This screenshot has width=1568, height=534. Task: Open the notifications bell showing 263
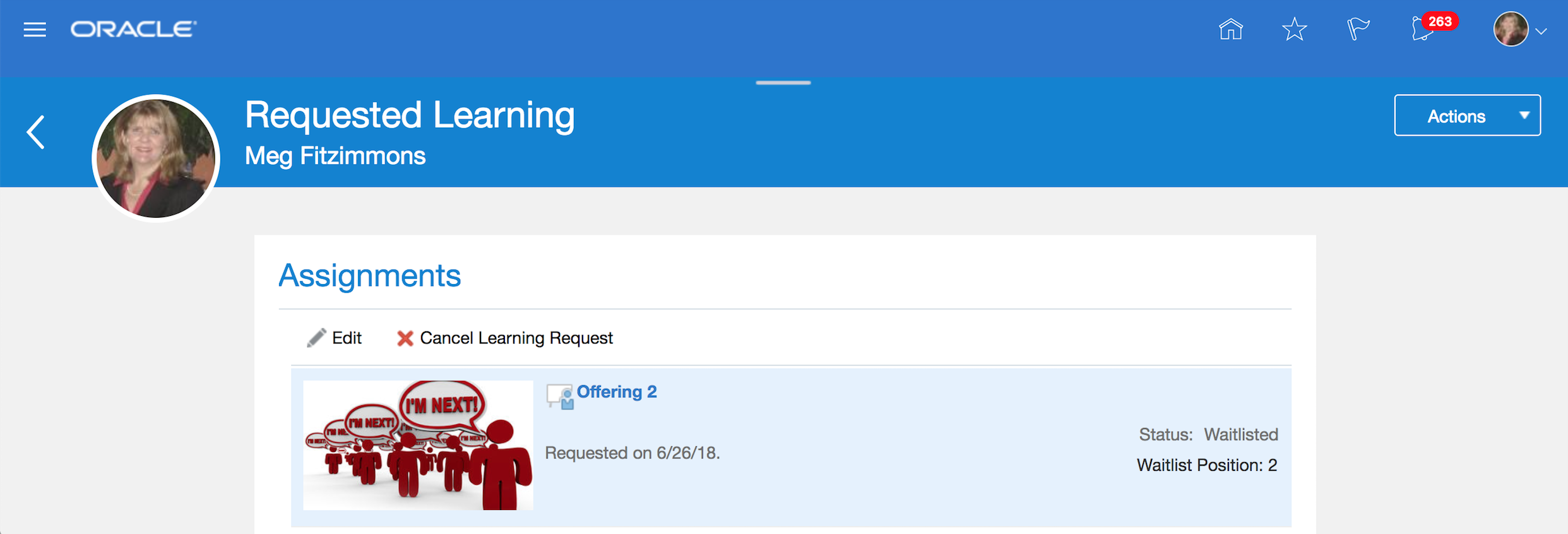point(1424,29)
